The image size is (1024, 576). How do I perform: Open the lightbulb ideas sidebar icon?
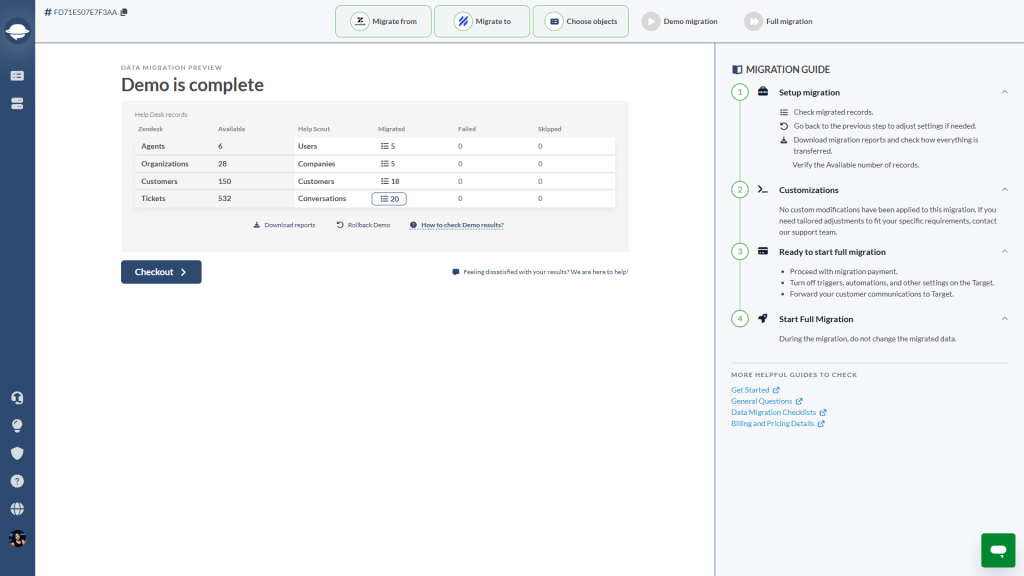(x=17, y=426)
